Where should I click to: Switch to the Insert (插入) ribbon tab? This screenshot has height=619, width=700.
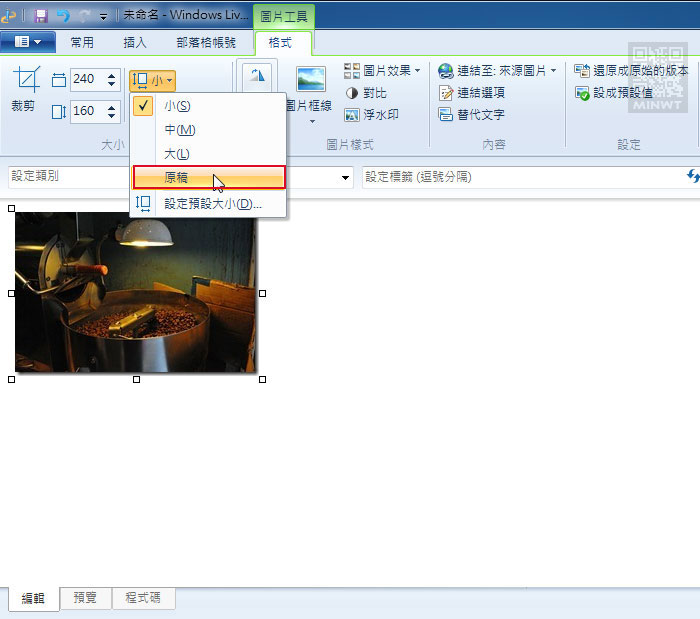pyautogui.click(x=135, y=42)
